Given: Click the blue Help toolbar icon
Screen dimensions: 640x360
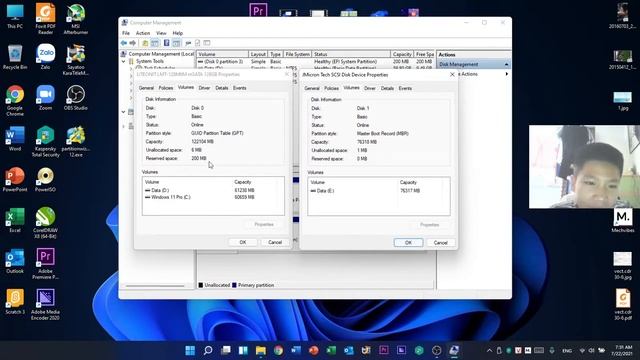Looking at the screenshot, I should tap(167, 43).
